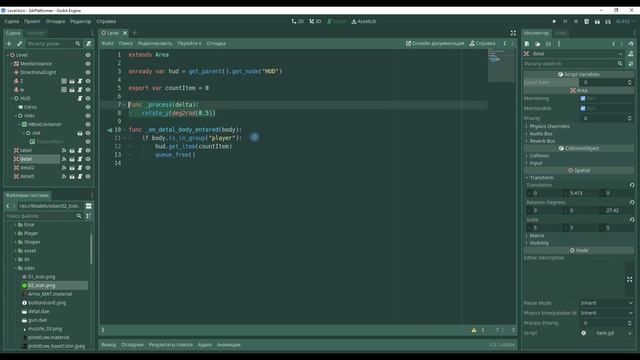Image resolution: width=640 pixels, height=360 pixels.
Task: Switch to Импорт tab in Scene dock
Action: click(x=36, y=33)
